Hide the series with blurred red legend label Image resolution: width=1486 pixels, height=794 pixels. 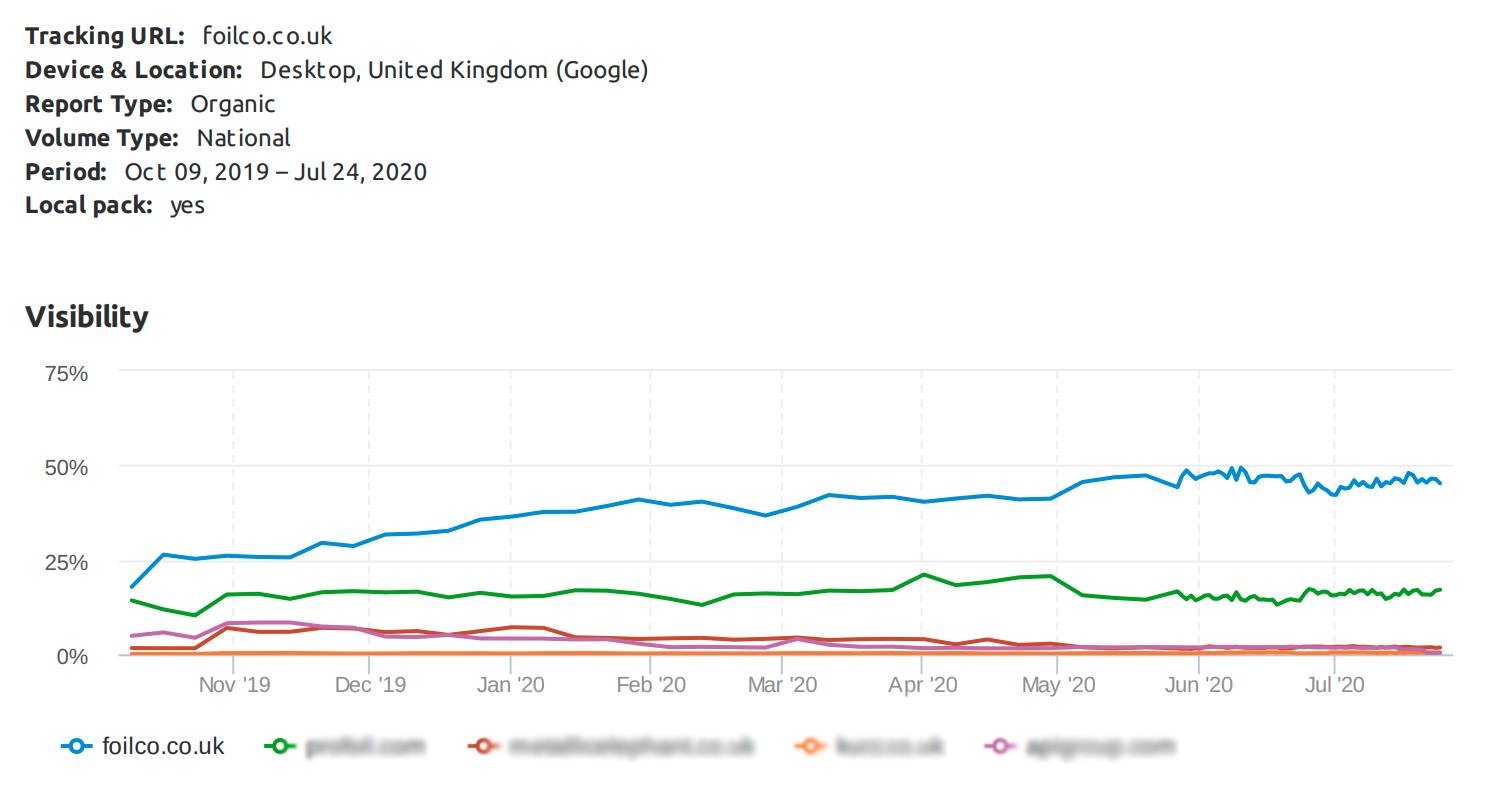click(x=630, y=746)
